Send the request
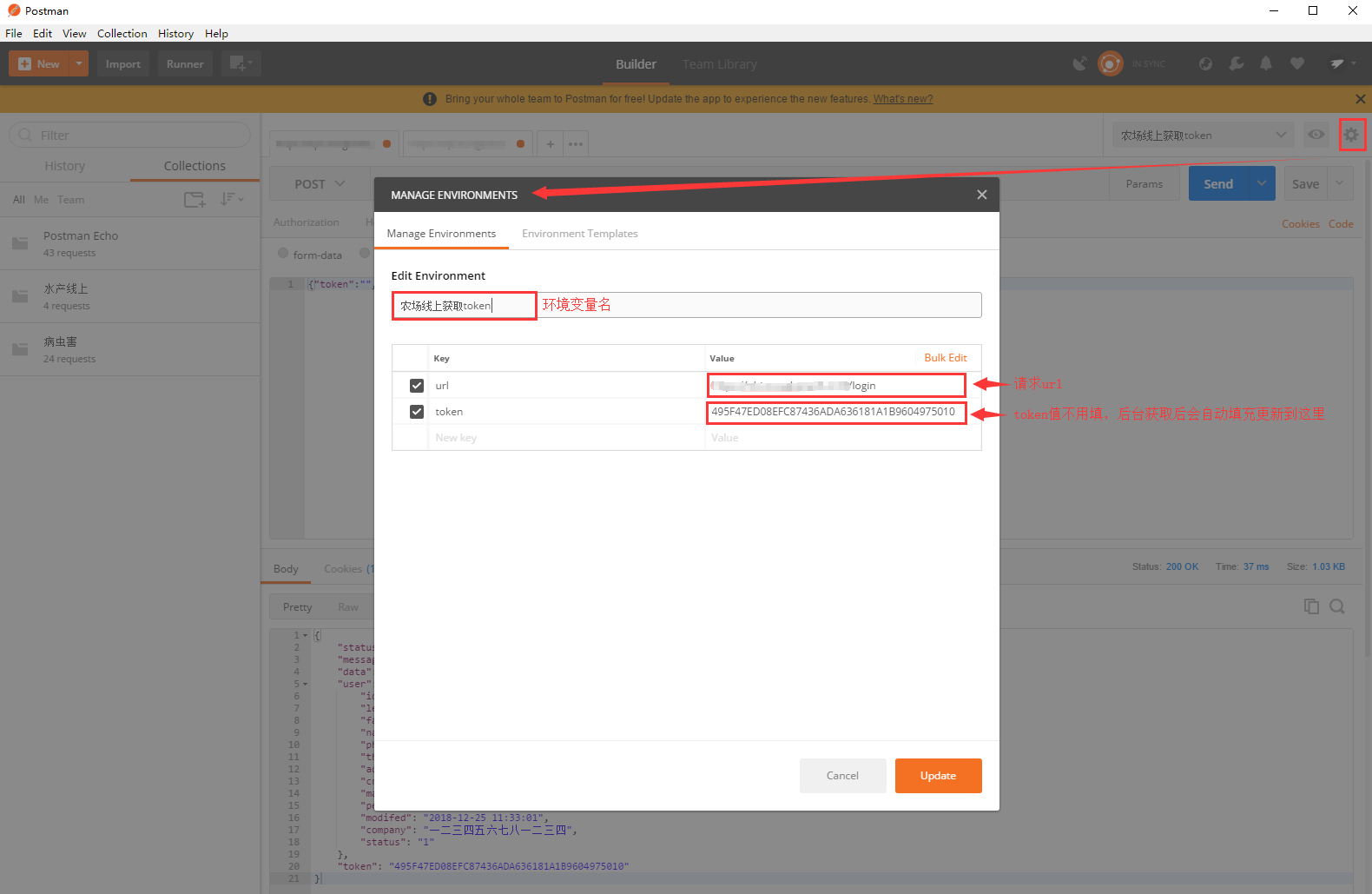Screen dimensions: 1372x894 [1218, 183]
